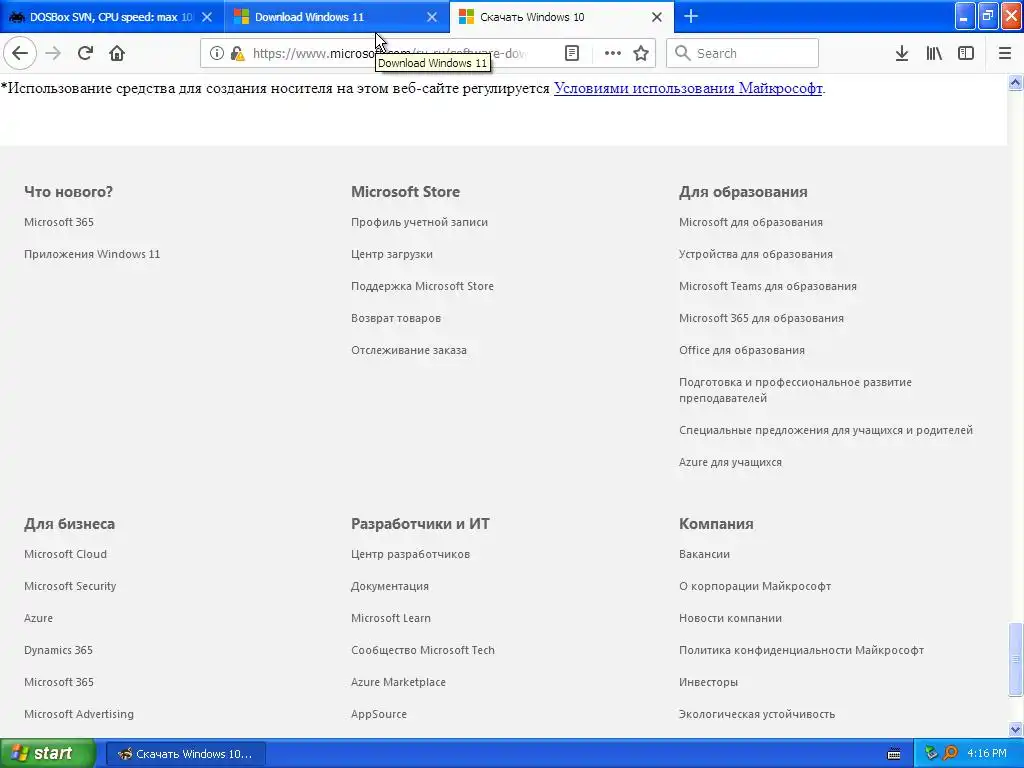Viewport: 1024px width, 768px height.
Task: Open Поддержка Microsoft Store link
Action: tap(423, 286)
